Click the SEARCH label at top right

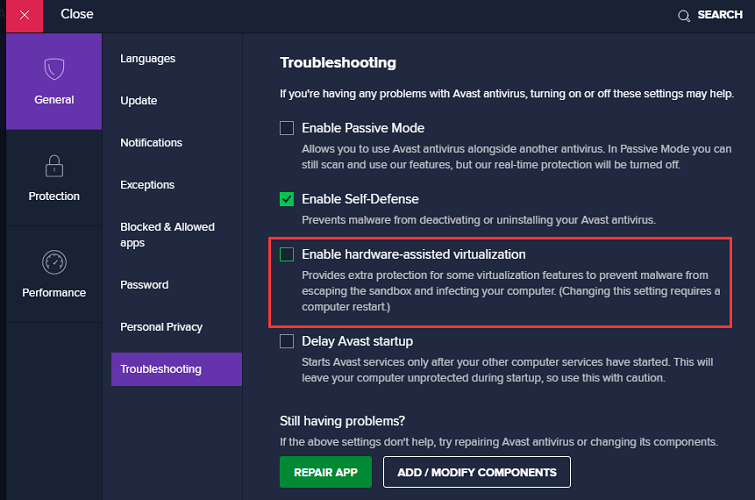point(720,15)
